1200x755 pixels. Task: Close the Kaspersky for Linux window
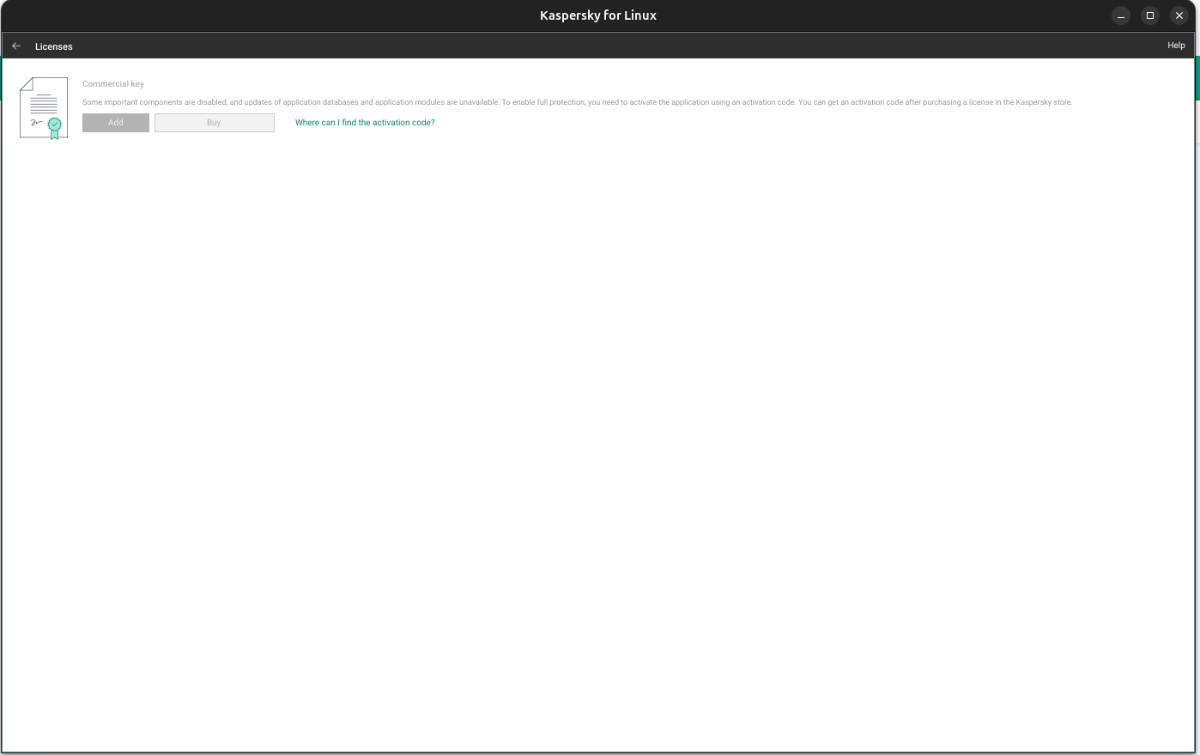1179,15
